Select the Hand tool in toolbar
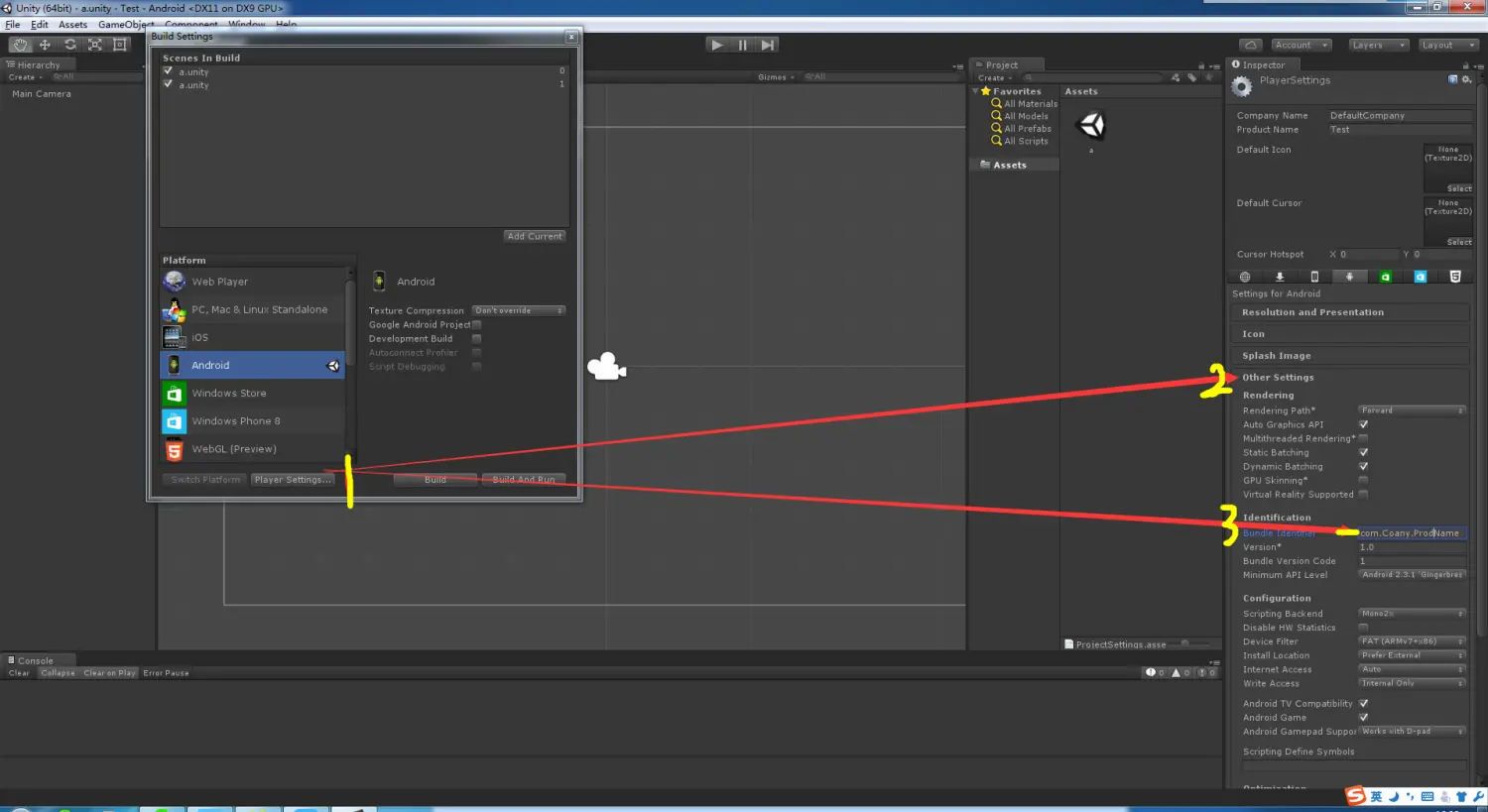This screenshot has height=812, width=1488. tap(21, 45)
